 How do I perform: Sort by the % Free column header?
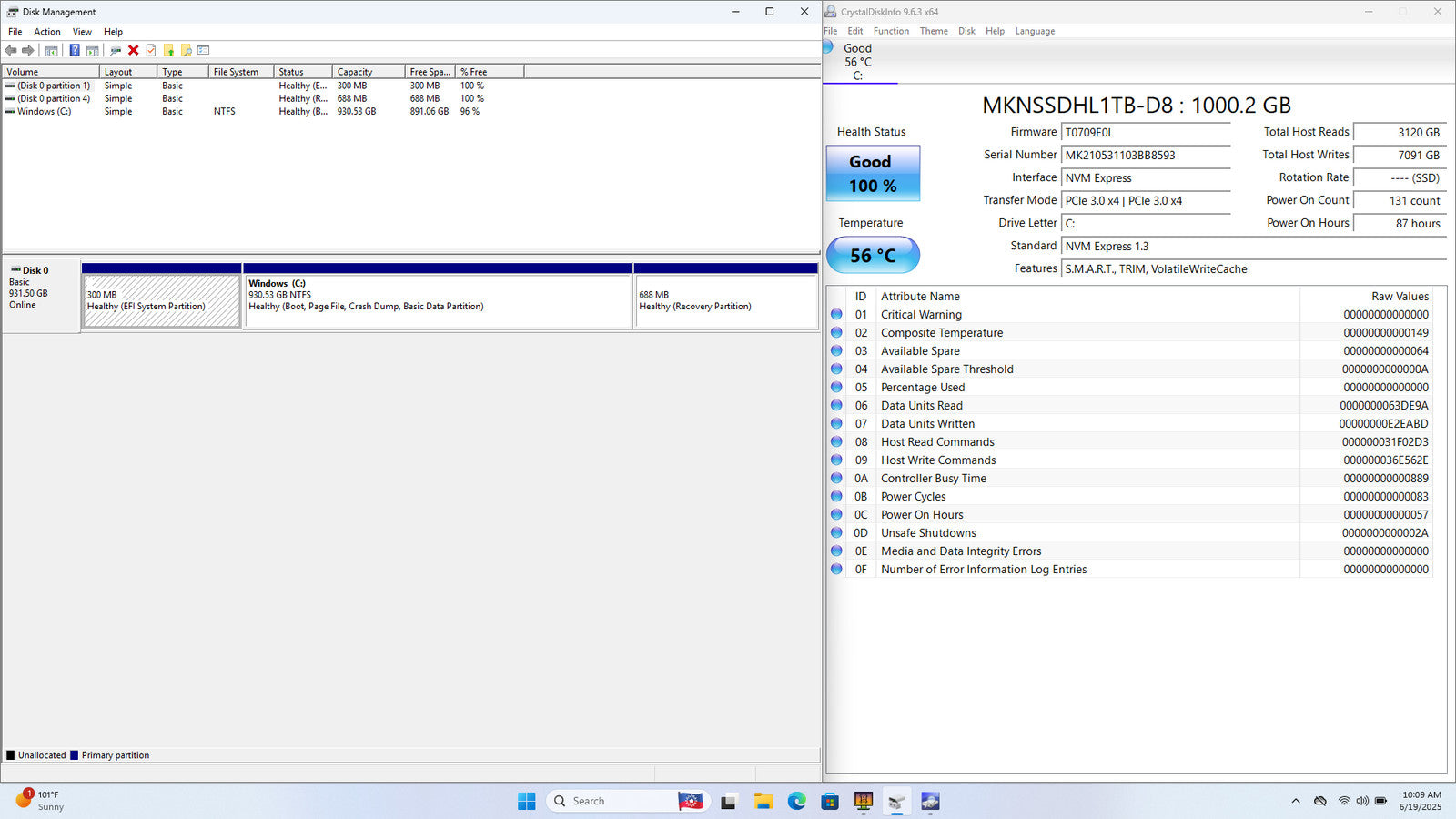[x=490, y=72]
